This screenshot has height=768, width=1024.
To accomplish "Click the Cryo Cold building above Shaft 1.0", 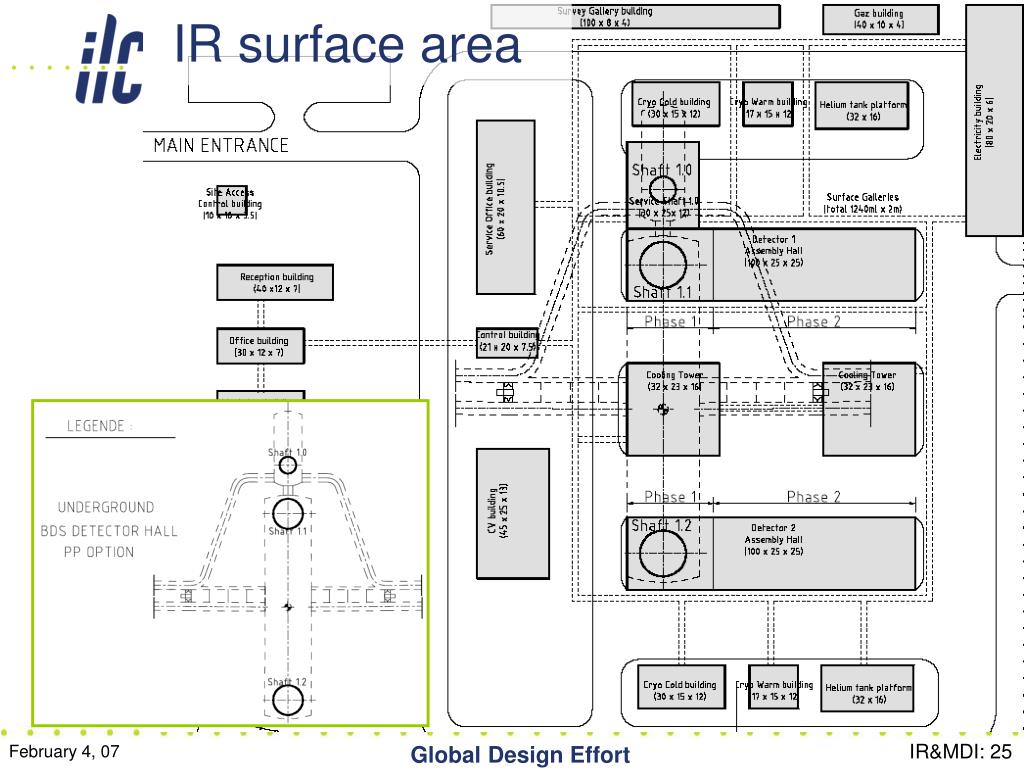I will tap(676, 104).
